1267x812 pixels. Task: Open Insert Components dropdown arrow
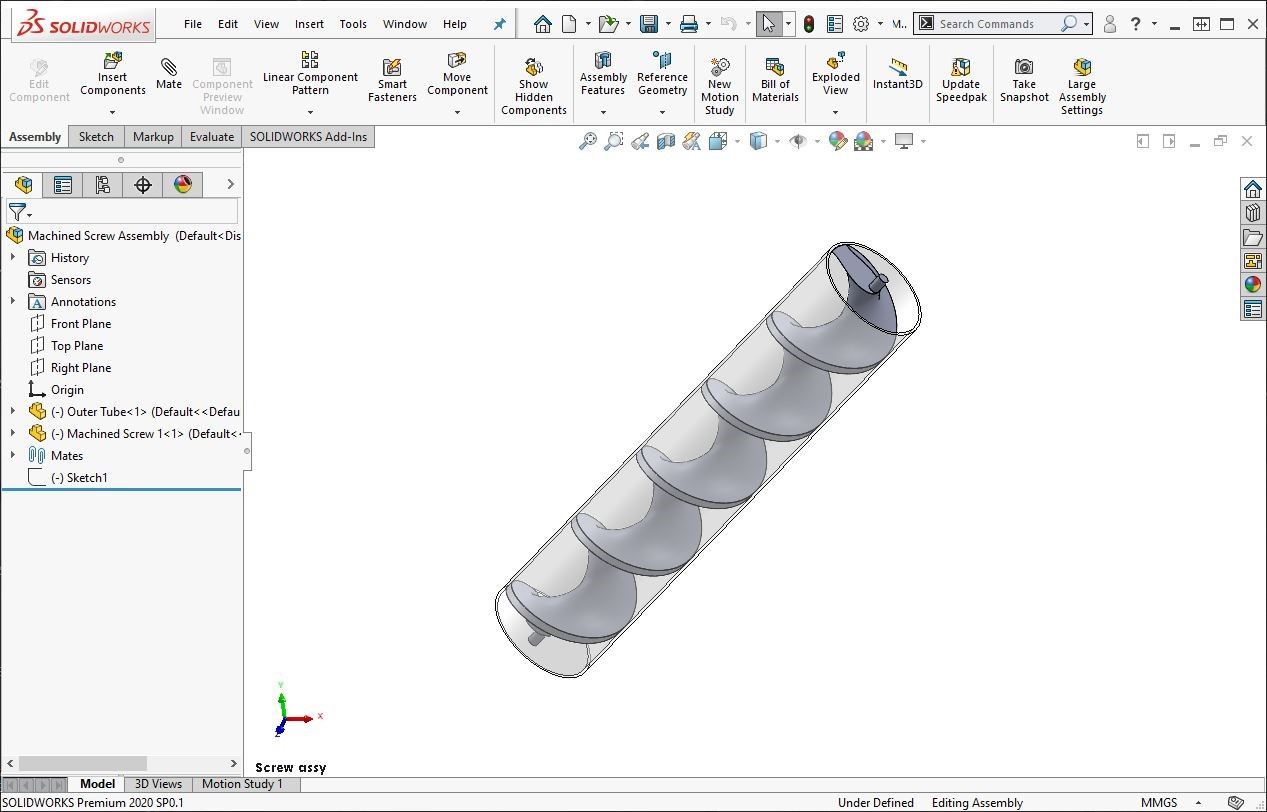click(x=112, y=112)
